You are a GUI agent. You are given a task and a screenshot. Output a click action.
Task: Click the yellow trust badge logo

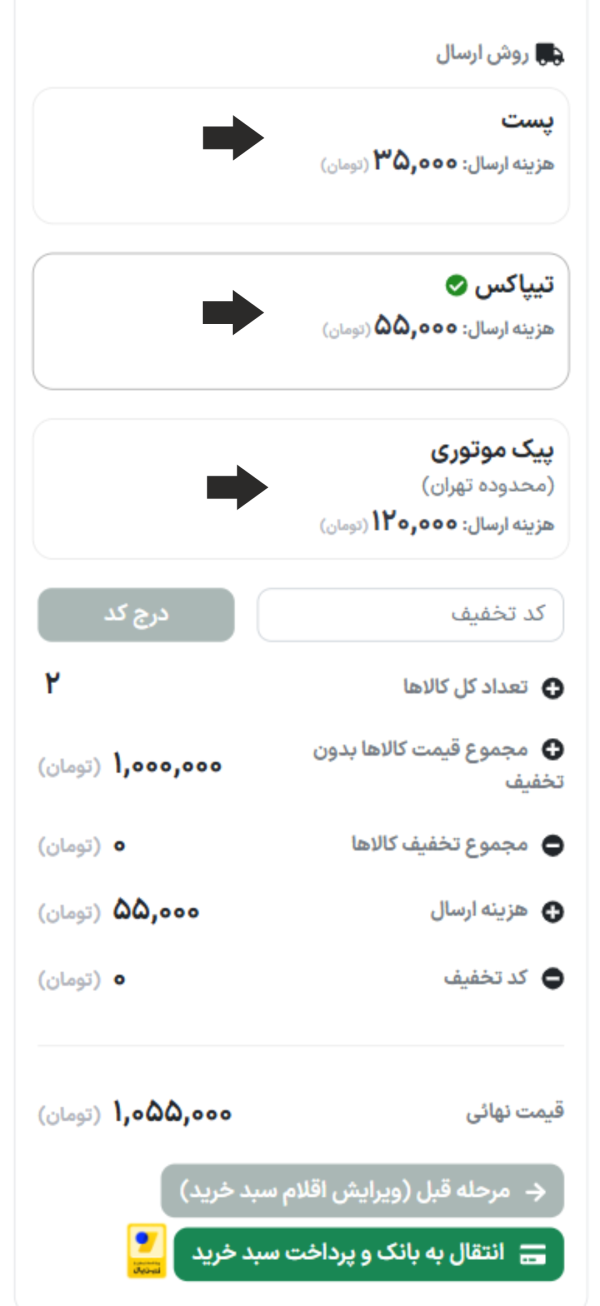coord(146,1250)
